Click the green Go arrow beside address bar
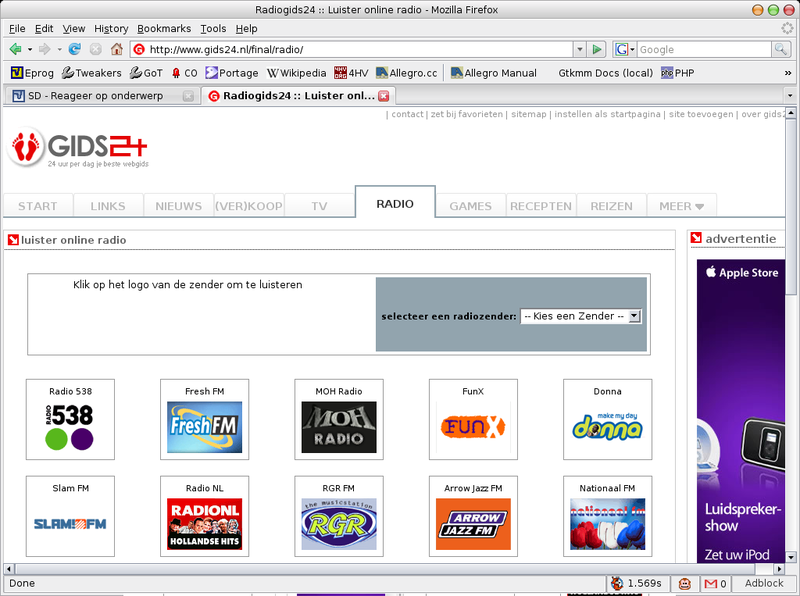 tap(596, 49)
